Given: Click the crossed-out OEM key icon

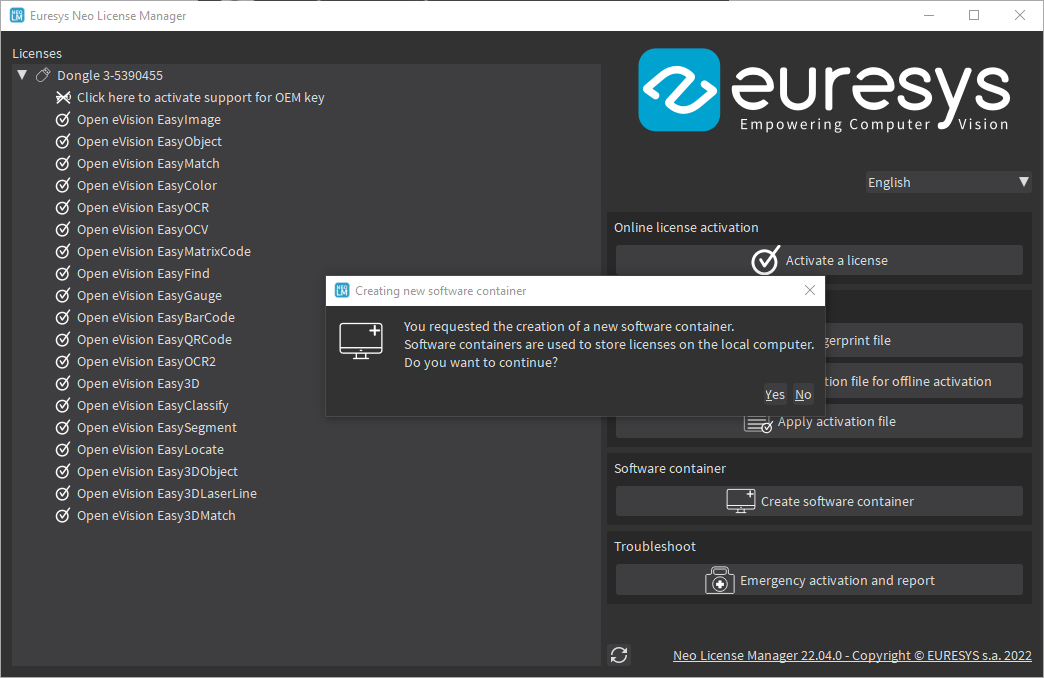Looking at the screenshot, I should click(63, 97).
